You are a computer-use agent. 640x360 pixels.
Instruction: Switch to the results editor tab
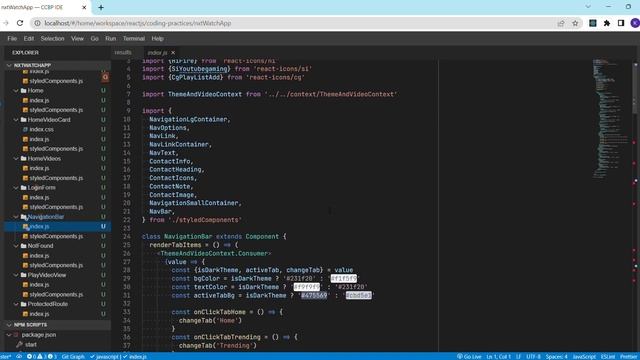[x=123, y=53]
